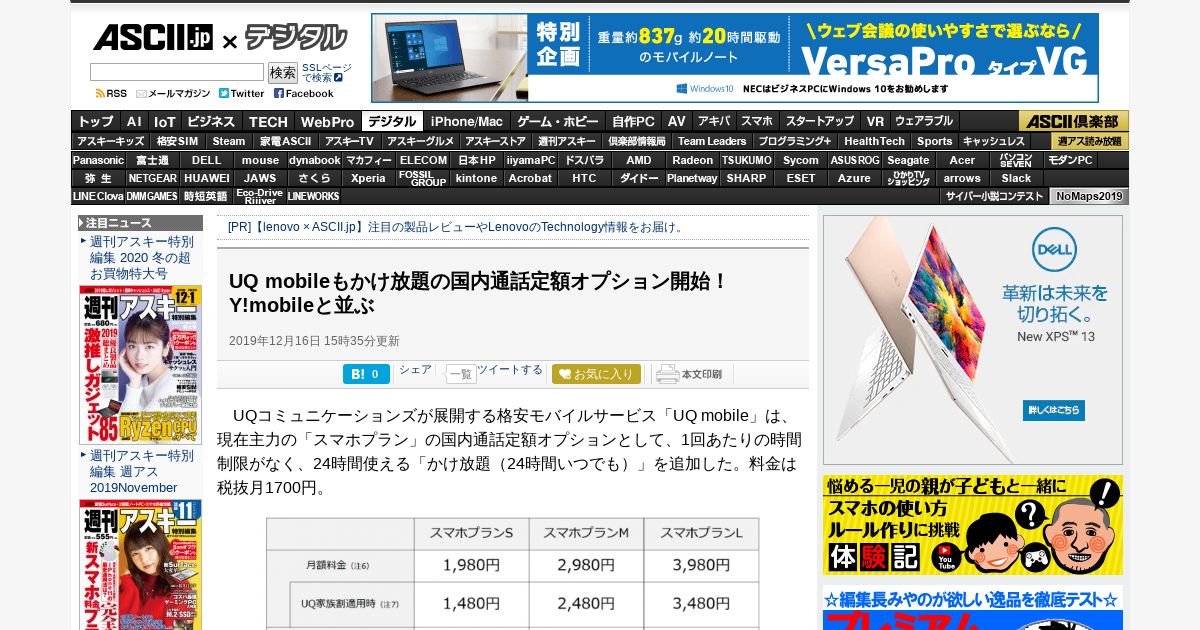Open the アキバ navigation tab

coord(714,121)
